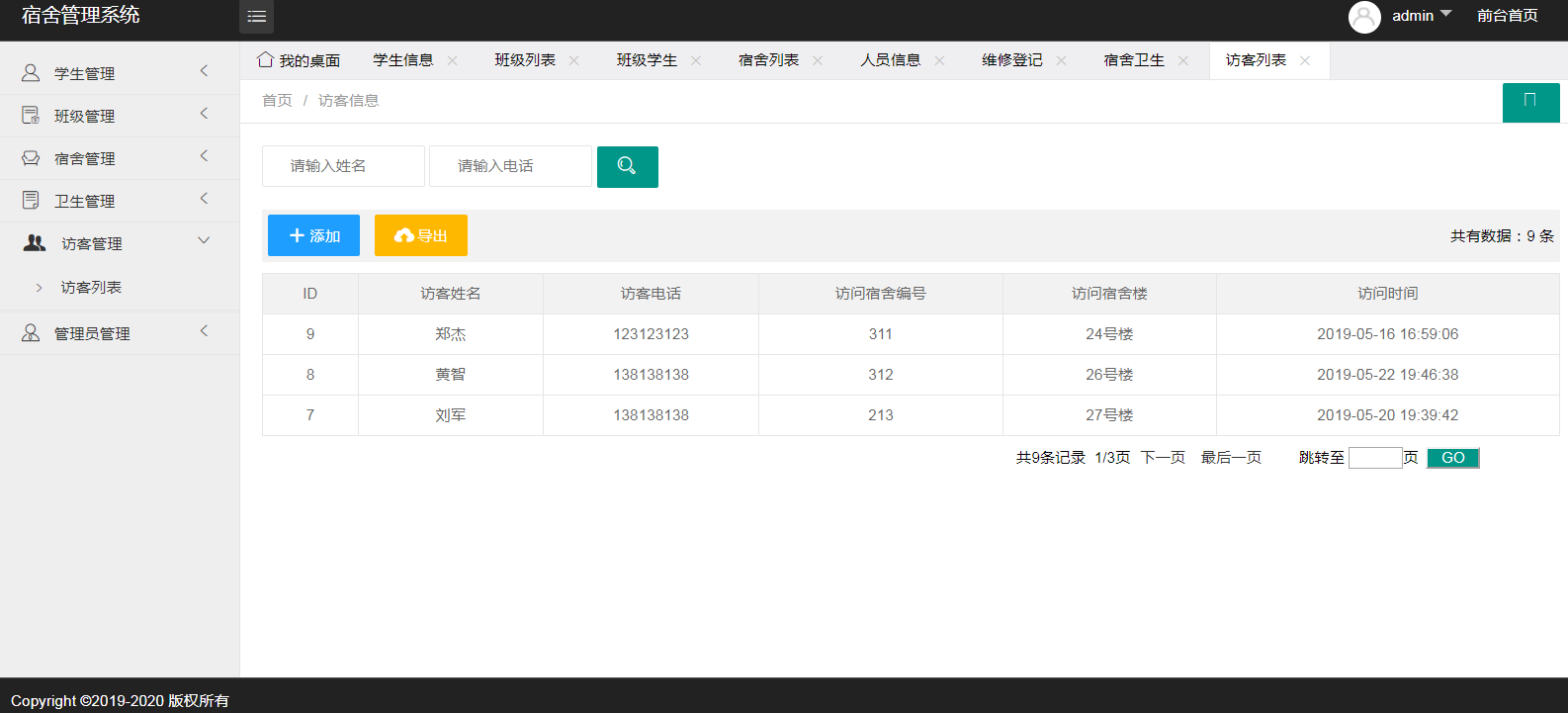The height and width of the screenshot is (713, 1568).
Task: Click the admin avatar icon
Action: point(1364,17)
